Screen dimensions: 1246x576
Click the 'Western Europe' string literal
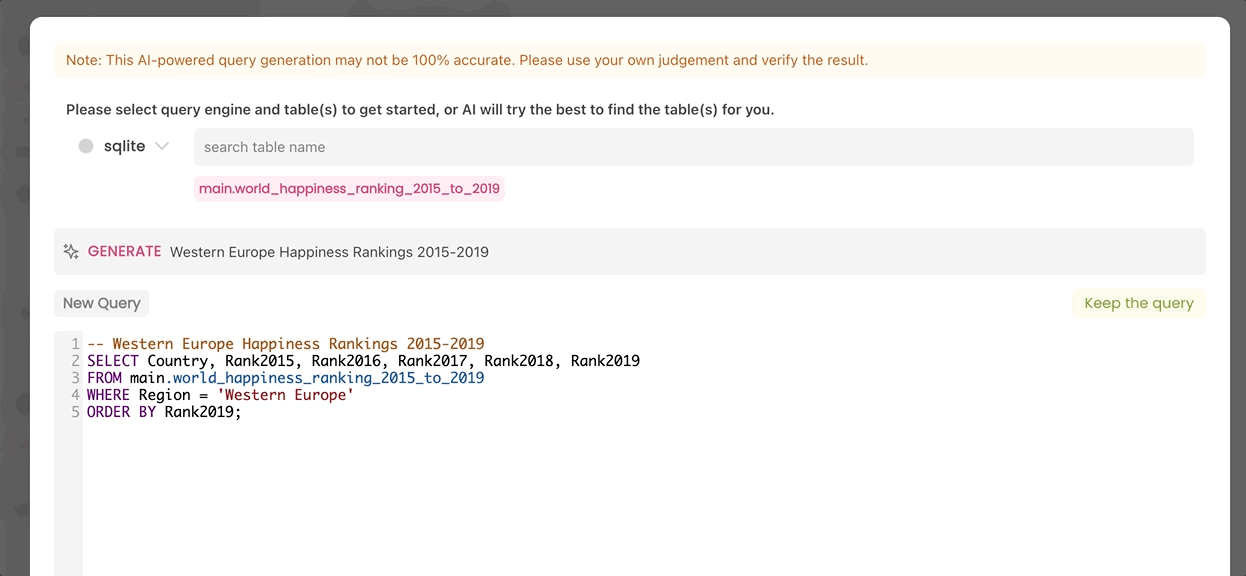click(285, 395)
